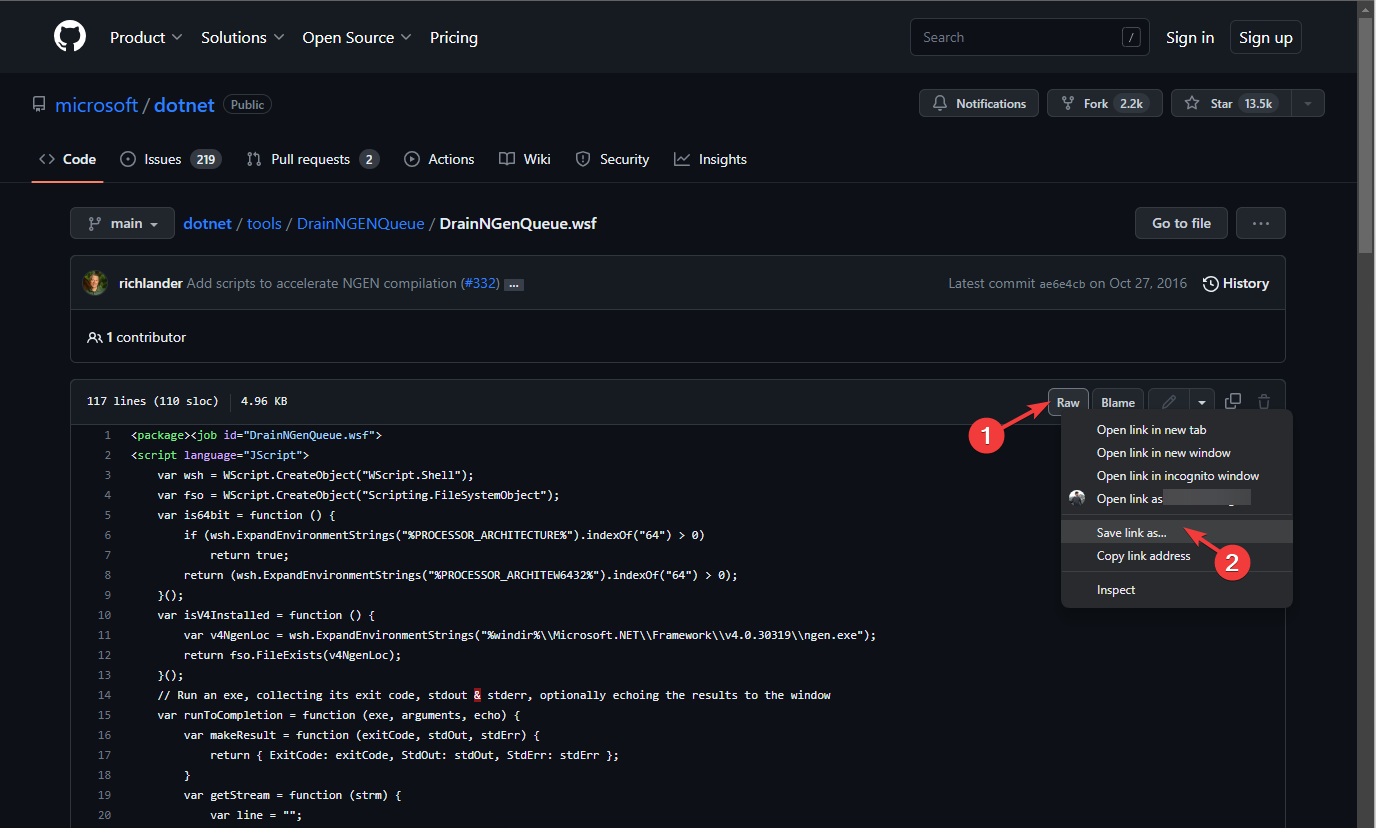Select Copy link address

pos(1177,556)
